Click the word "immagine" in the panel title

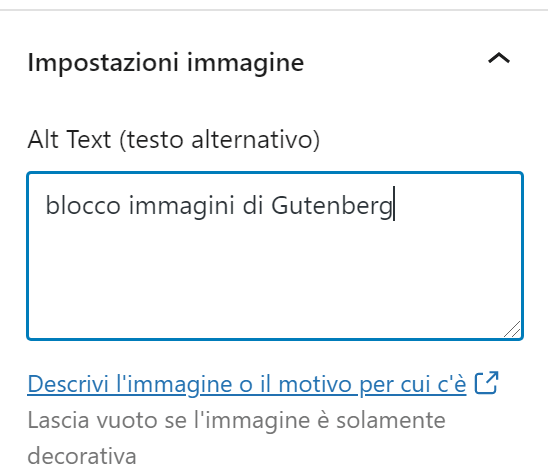click(245, 63)
